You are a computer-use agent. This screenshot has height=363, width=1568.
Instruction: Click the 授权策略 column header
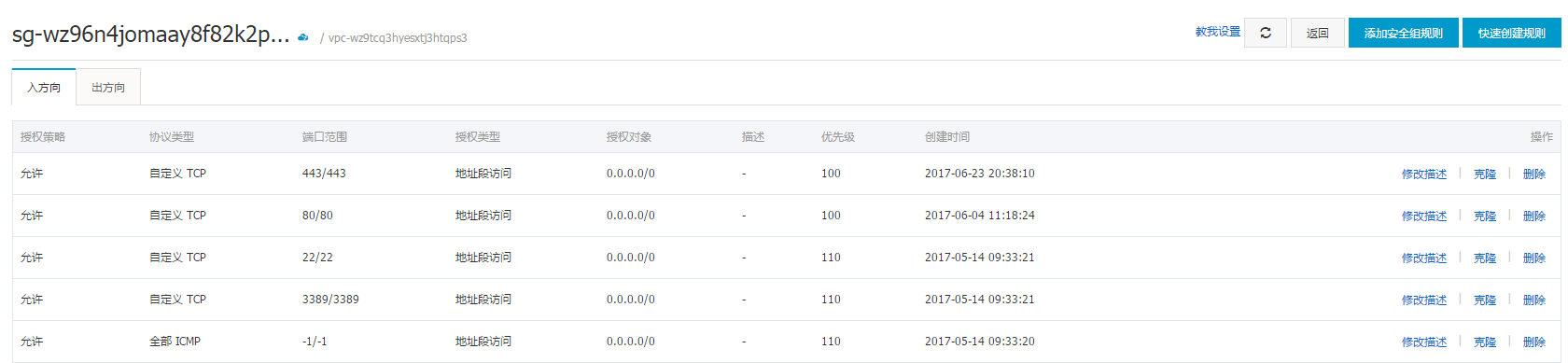(x=43, y=137)
